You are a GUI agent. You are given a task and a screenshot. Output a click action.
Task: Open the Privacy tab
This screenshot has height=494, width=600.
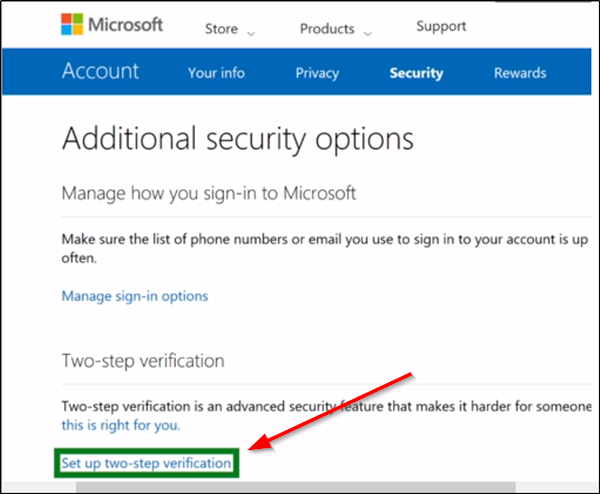click(x=318, y=73)
